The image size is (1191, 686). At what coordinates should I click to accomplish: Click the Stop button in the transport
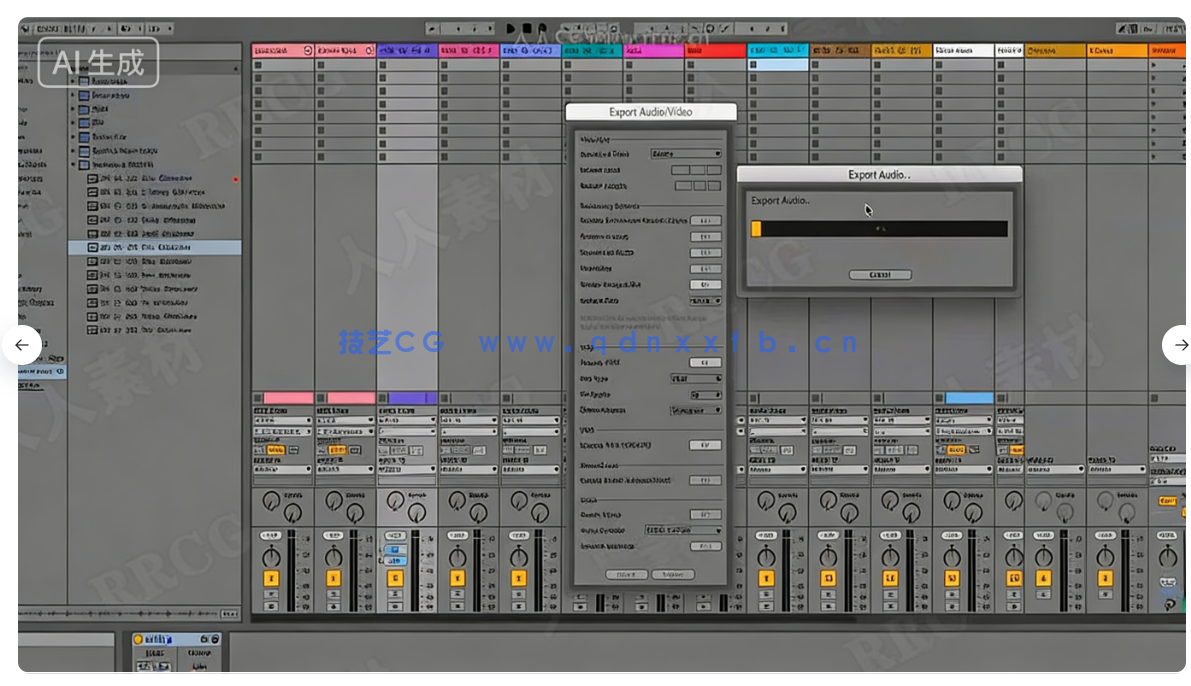(x=527, y=27)
